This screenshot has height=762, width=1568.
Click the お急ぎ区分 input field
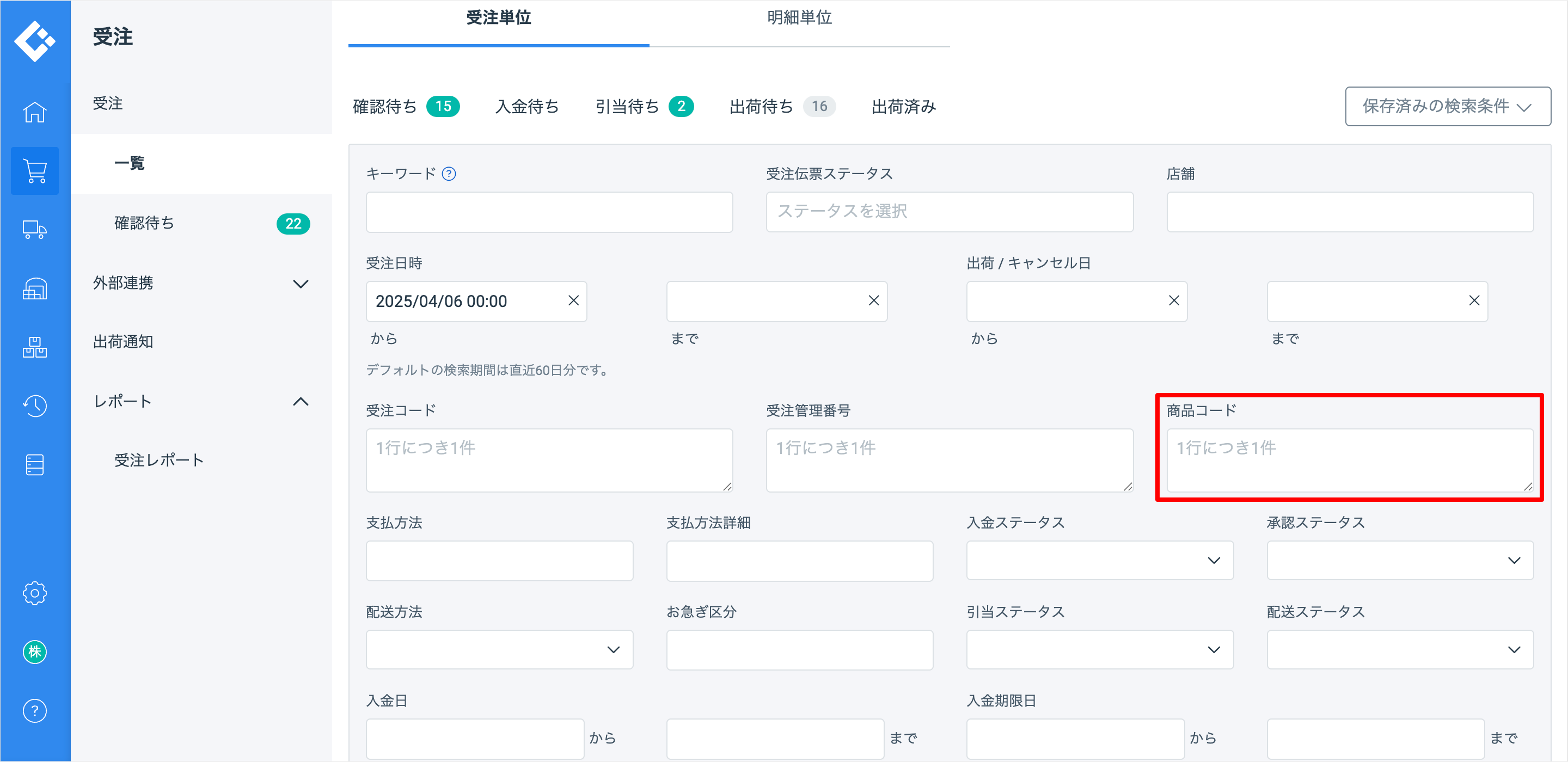click(x=799, y=650)
